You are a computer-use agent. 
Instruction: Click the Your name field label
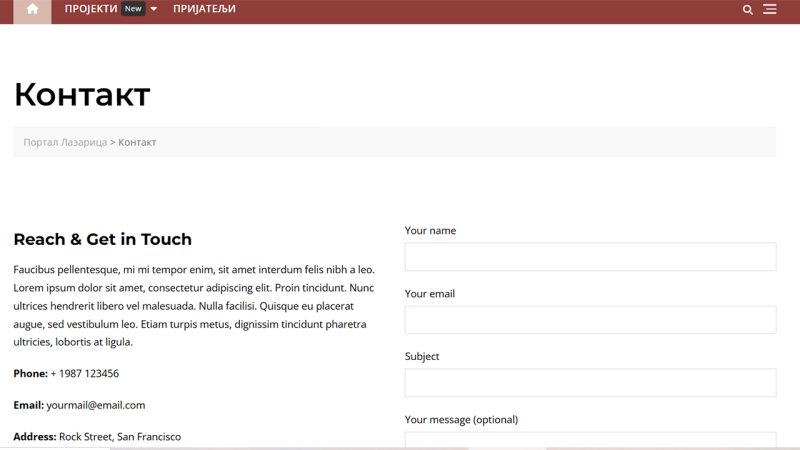[430, 231]
